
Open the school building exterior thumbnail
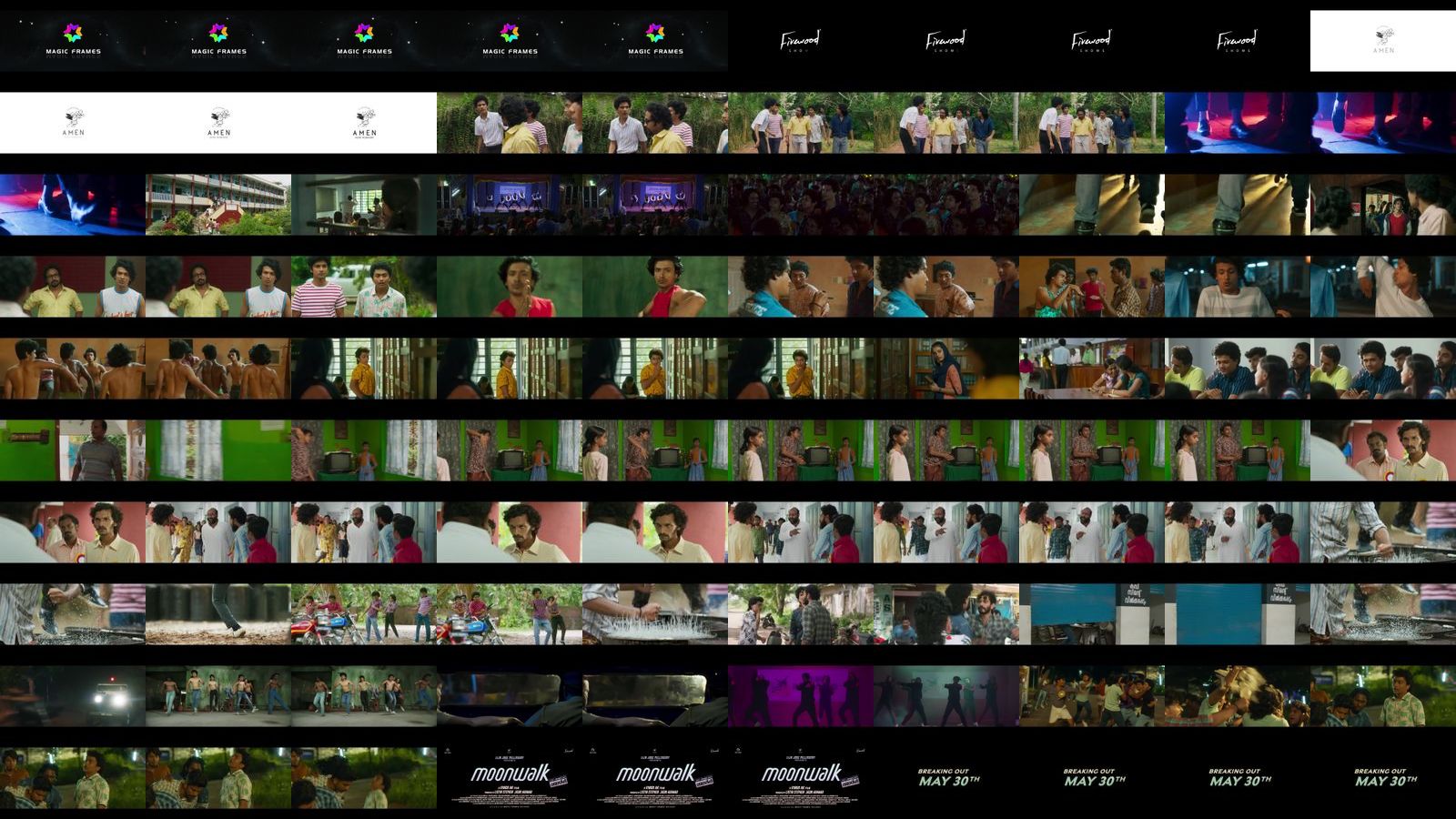click(x=218, y=205)
